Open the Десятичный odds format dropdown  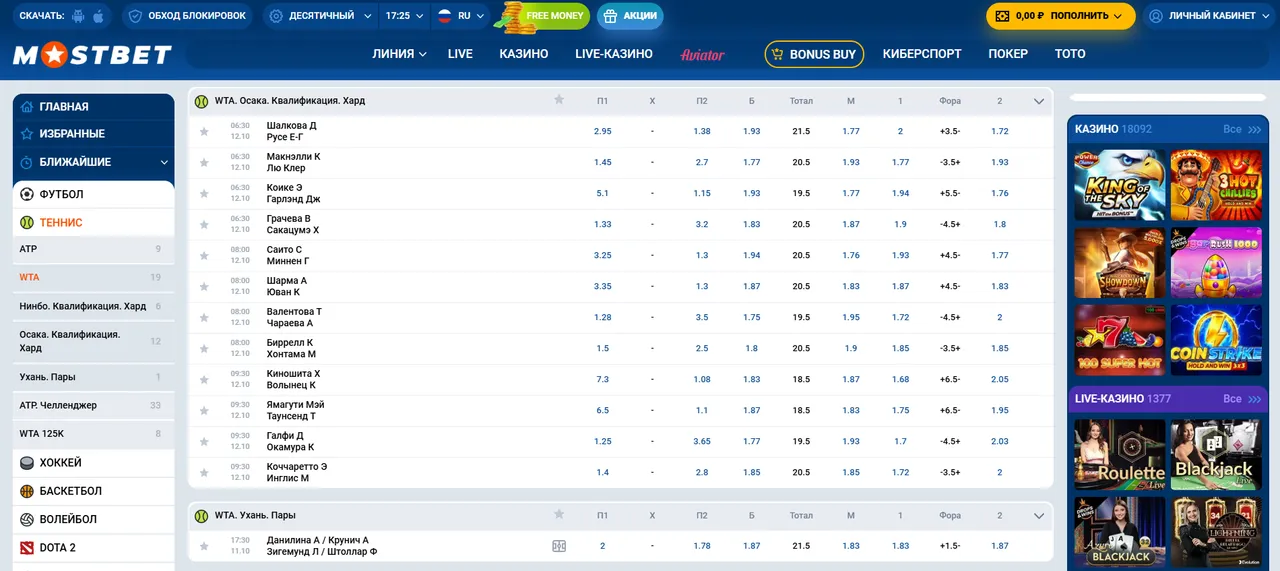(320, 16)
